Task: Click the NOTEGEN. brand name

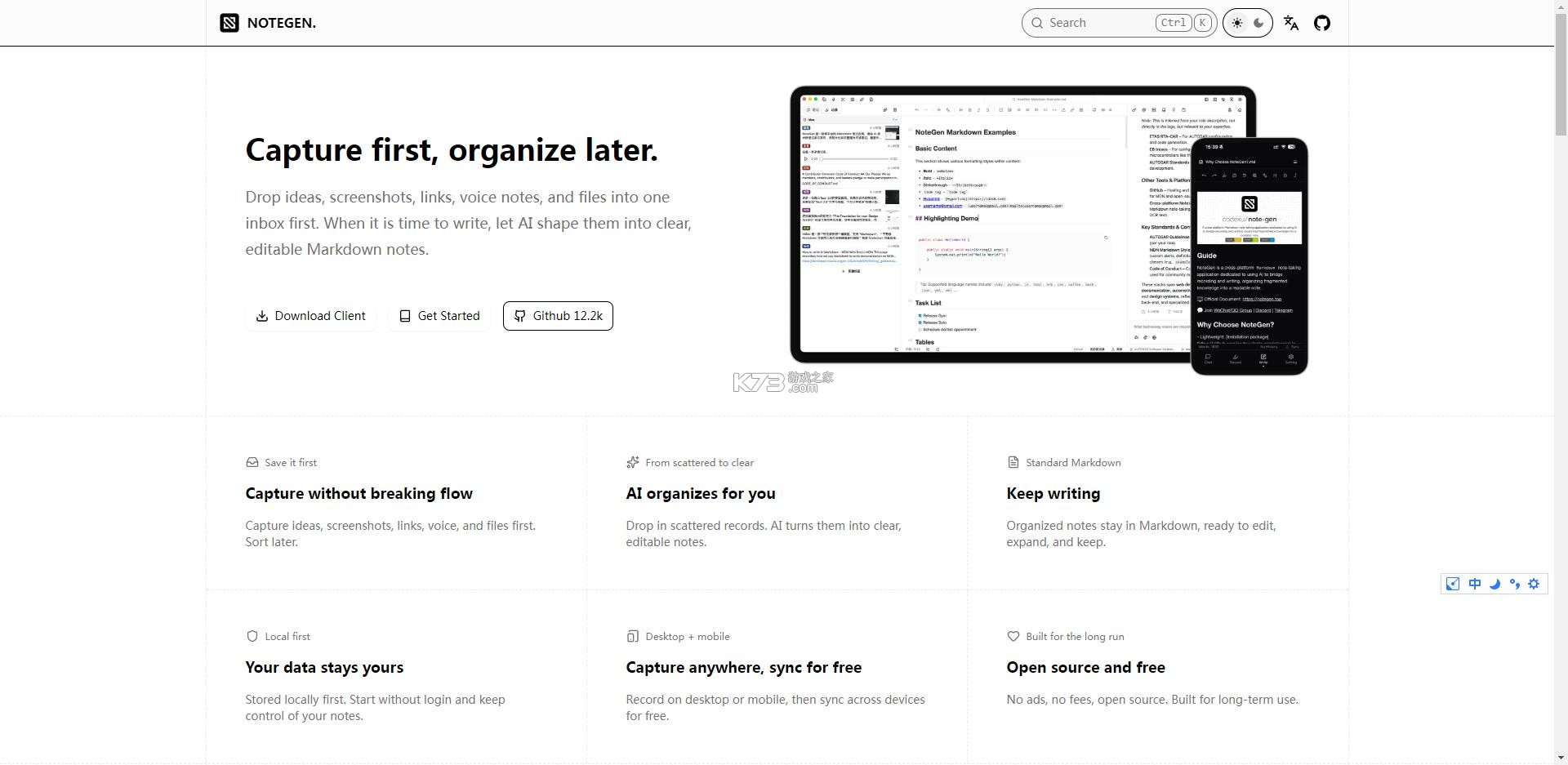Action: pyautogui.click(x=282, y=23)
